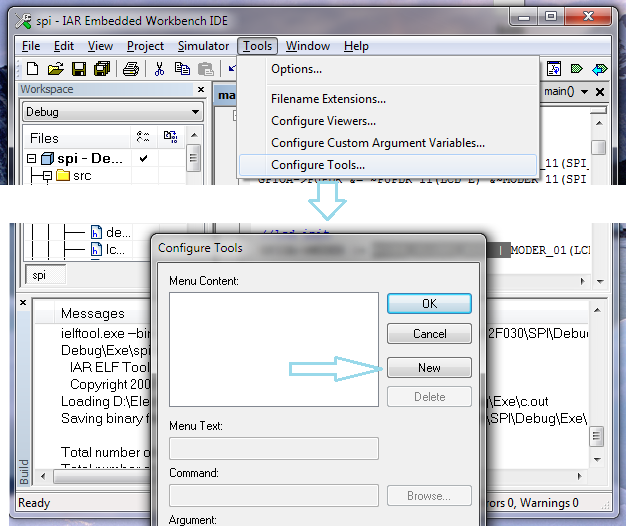Click the Paste clipboard icon
The image size is (626, 526).
pos(206,69)
